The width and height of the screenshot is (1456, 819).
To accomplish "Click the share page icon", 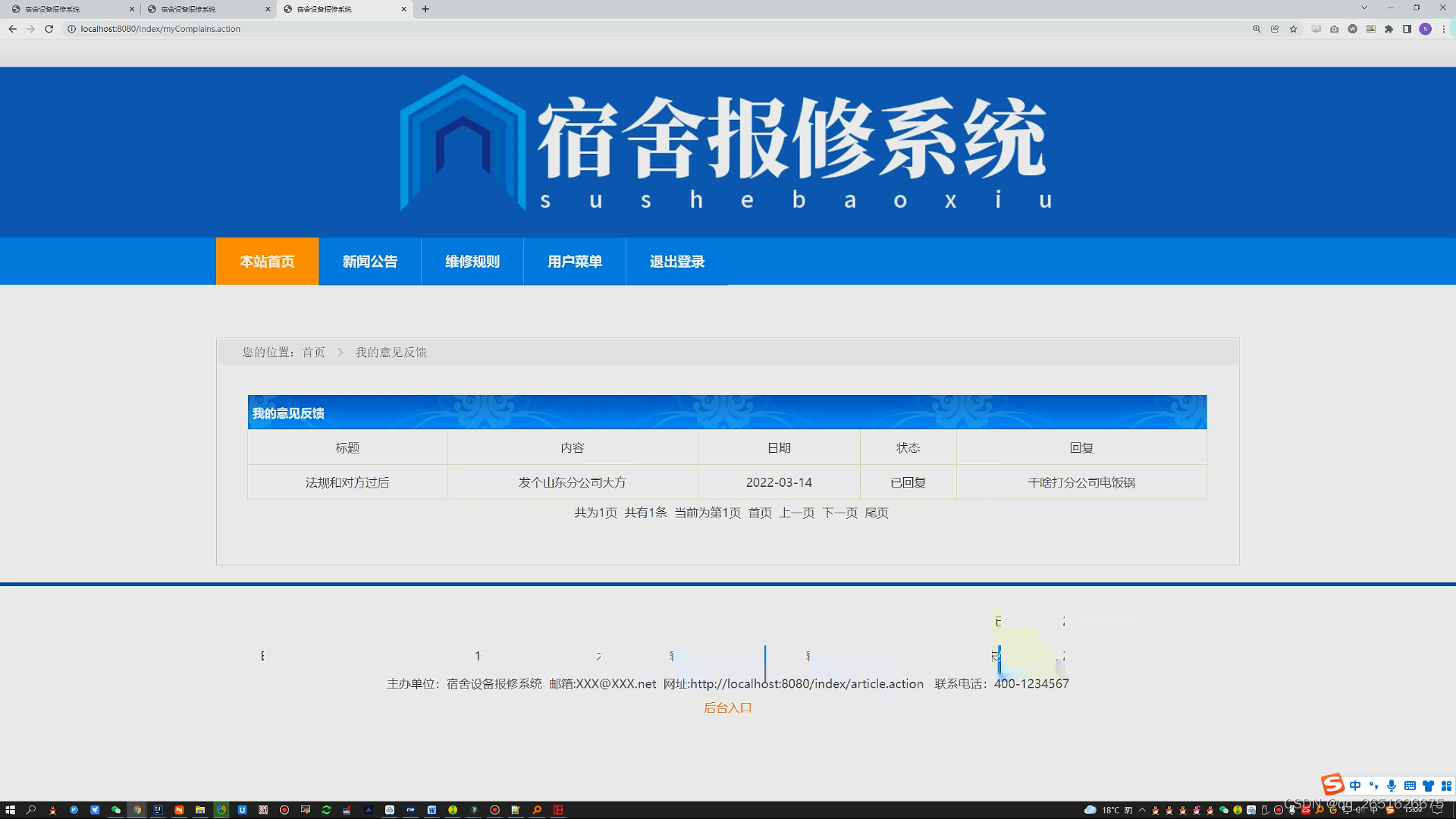I will point(1275,29).
